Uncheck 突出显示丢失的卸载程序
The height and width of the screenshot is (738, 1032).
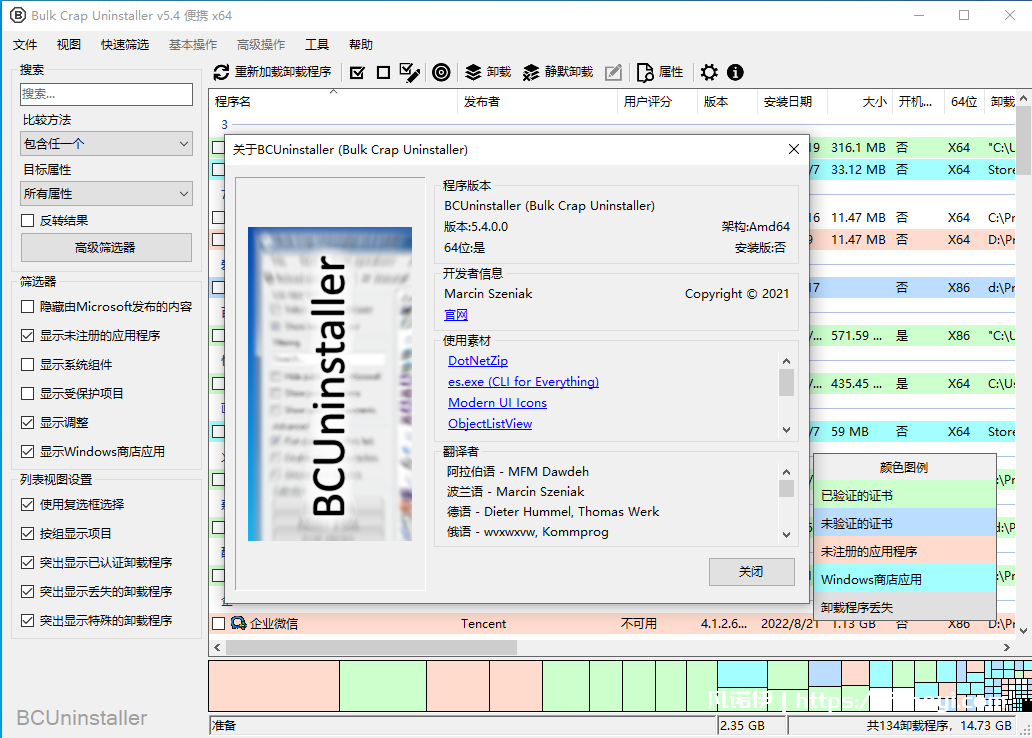coord(28,591)
